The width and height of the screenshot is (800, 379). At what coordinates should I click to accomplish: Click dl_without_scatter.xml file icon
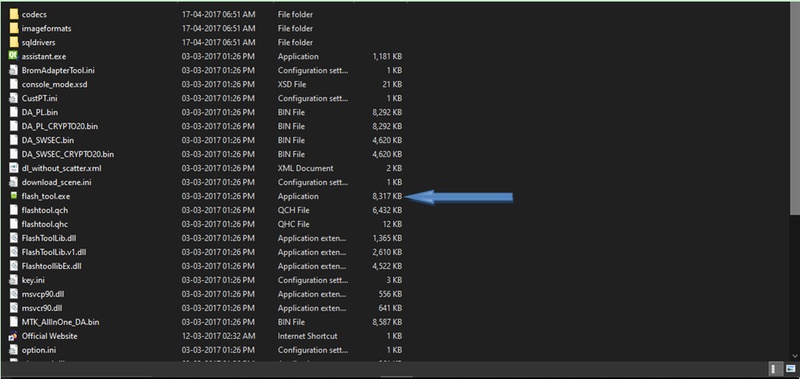14,168
